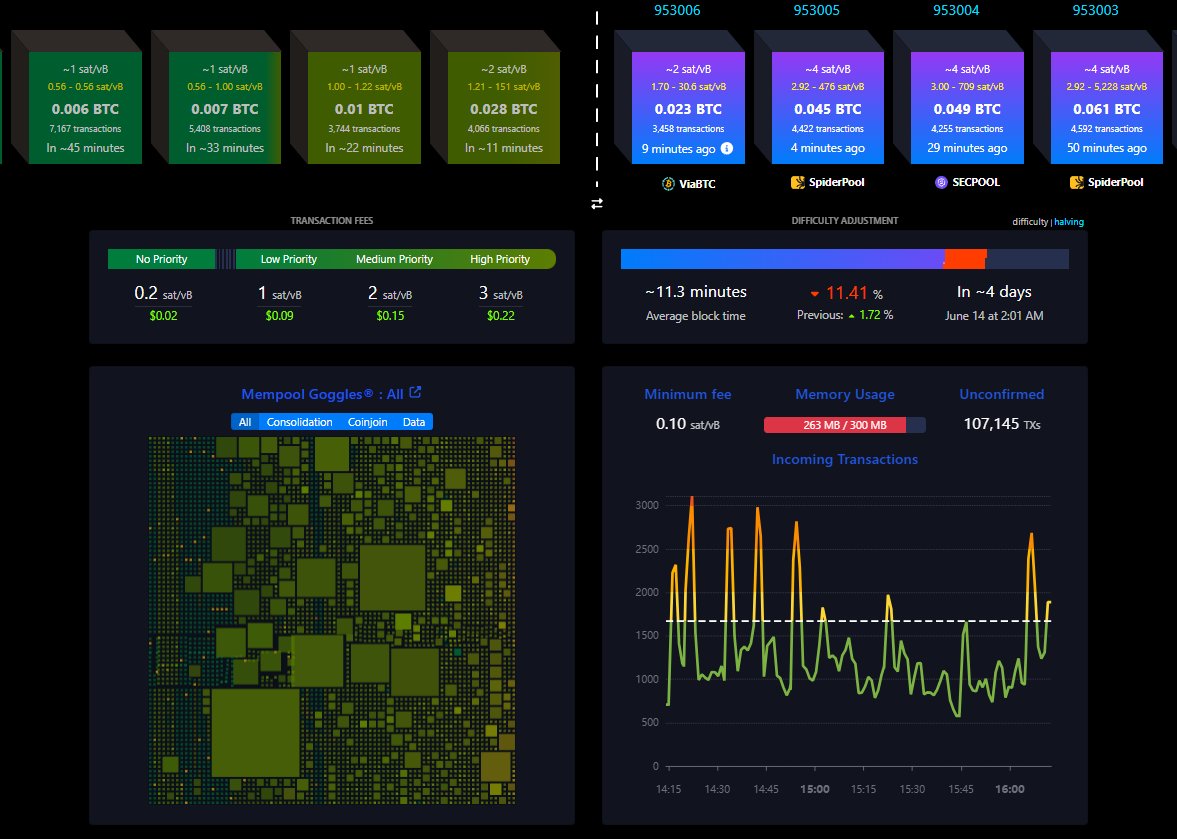Click the difficulty link
Image resolution: width=1177 pixels, height=839 pixels.
1030,221
